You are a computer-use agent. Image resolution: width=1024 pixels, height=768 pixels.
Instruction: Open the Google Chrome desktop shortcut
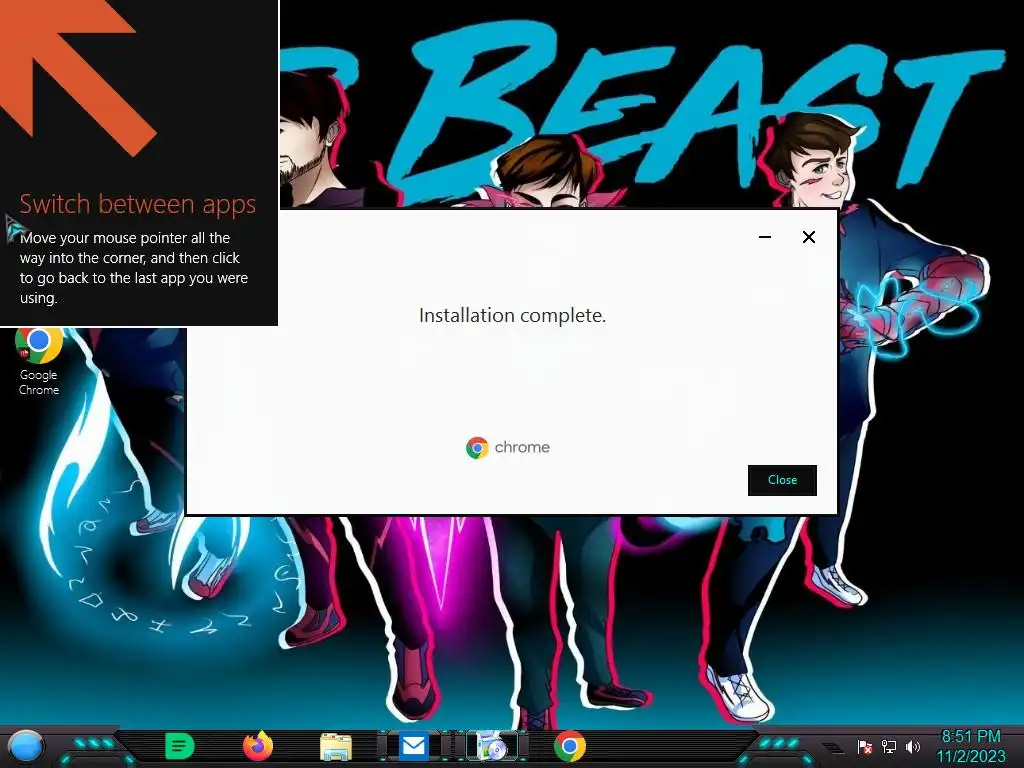39,361
